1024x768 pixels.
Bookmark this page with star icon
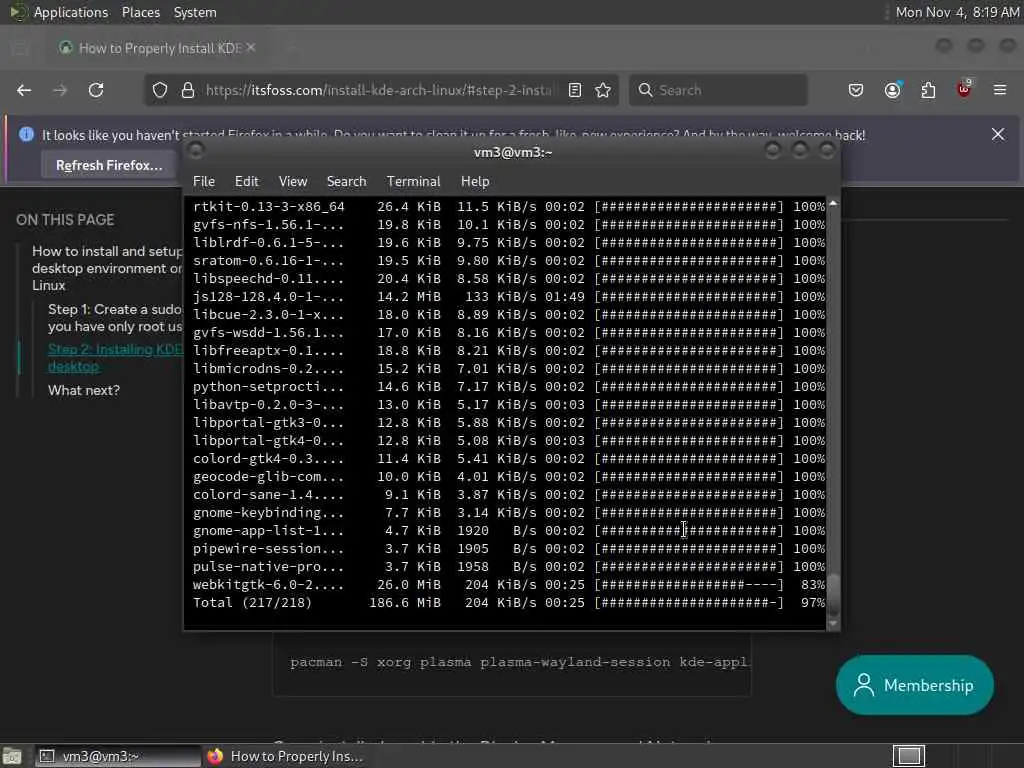(x=603, y=90)
